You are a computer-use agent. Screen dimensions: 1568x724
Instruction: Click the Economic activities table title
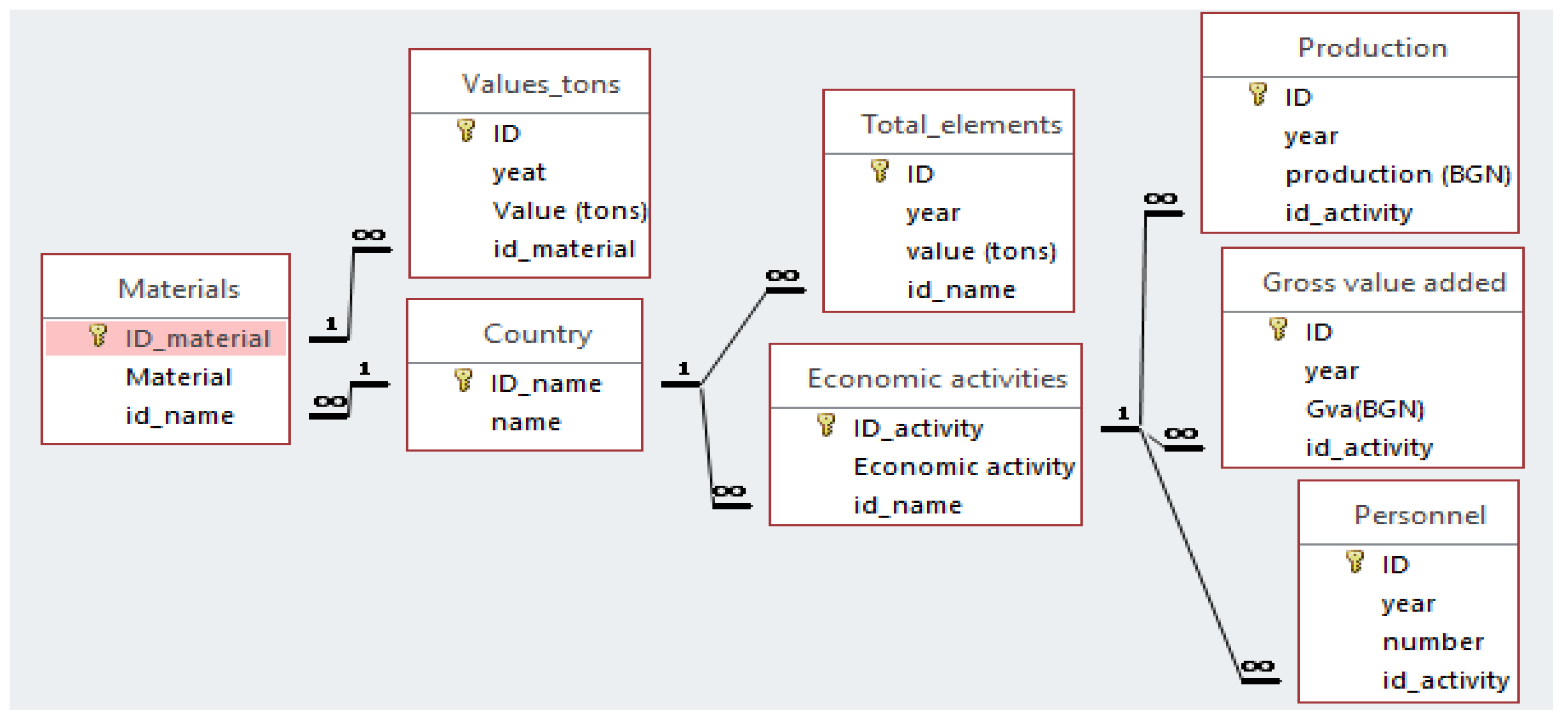(x=937, y=379)
